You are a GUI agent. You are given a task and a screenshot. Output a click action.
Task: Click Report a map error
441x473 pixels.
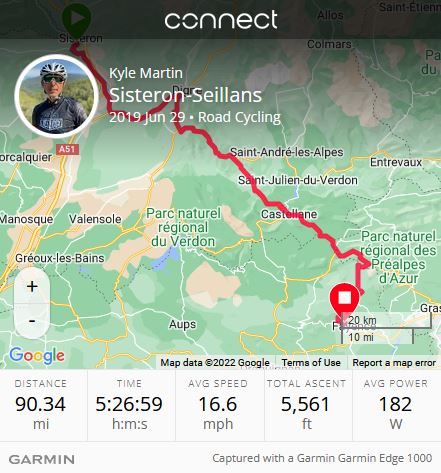pyautogui.click(x=394, y=362)
